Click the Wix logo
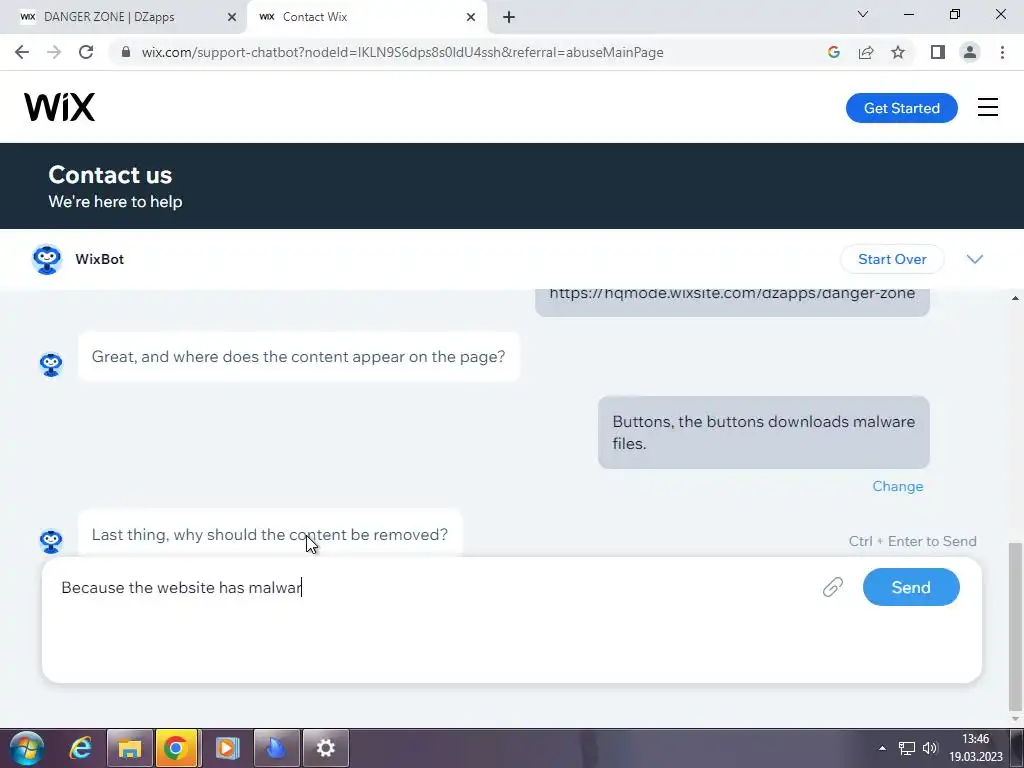Viewport: 1024px width, 768px height. coord(59,107)
